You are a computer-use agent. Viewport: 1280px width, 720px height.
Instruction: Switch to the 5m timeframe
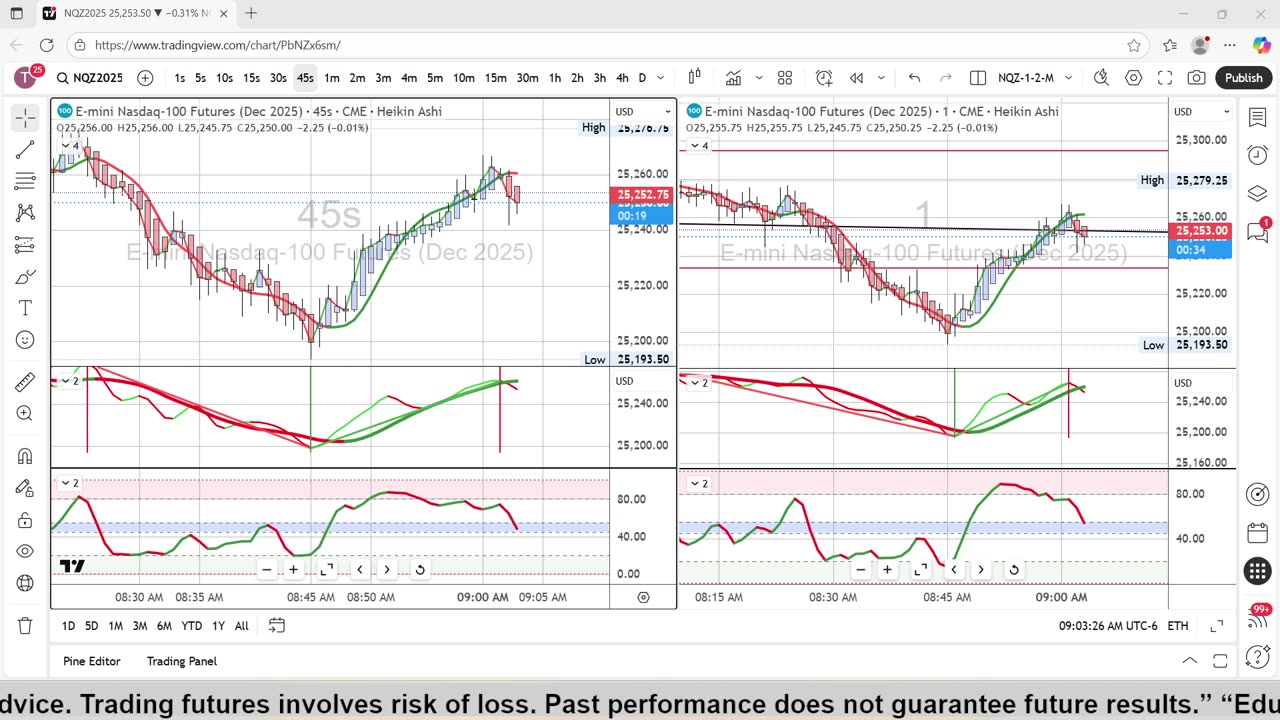pos(435,78)
